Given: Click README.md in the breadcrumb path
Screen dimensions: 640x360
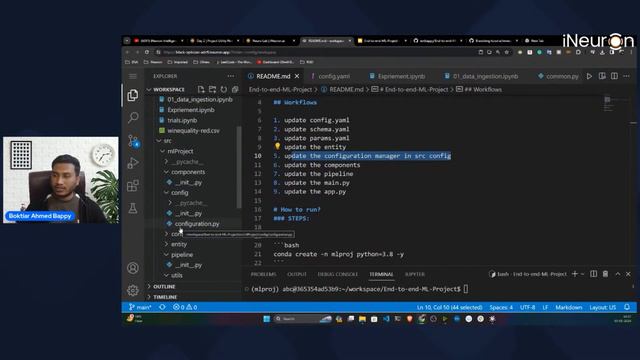Looking at the screenshot, I should pos(346,89).
